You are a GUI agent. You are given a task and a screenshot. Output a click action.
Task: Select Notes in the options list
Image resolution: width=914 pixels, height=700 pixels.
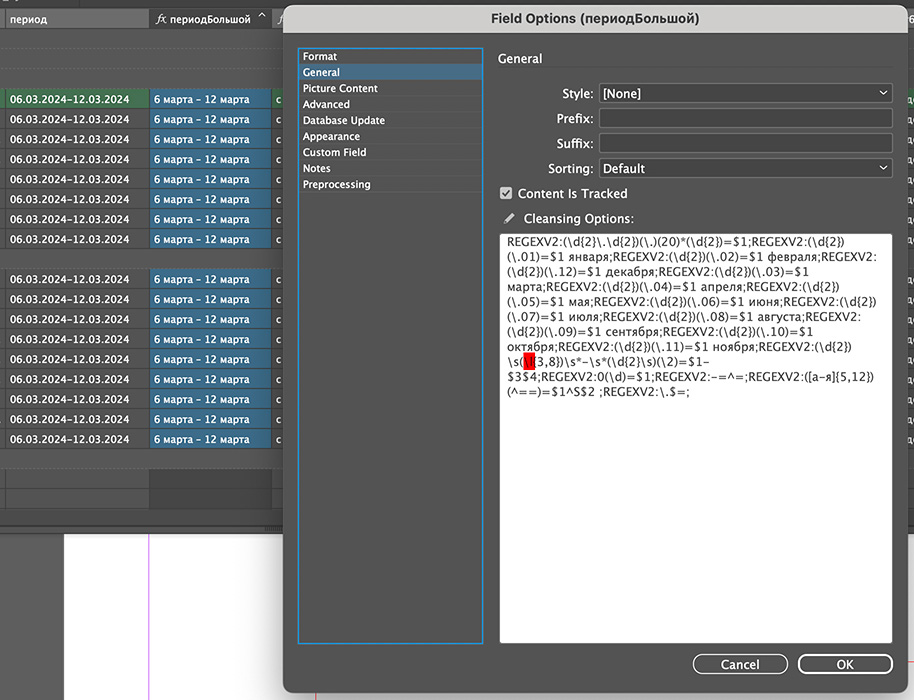(x=390, y=168)
